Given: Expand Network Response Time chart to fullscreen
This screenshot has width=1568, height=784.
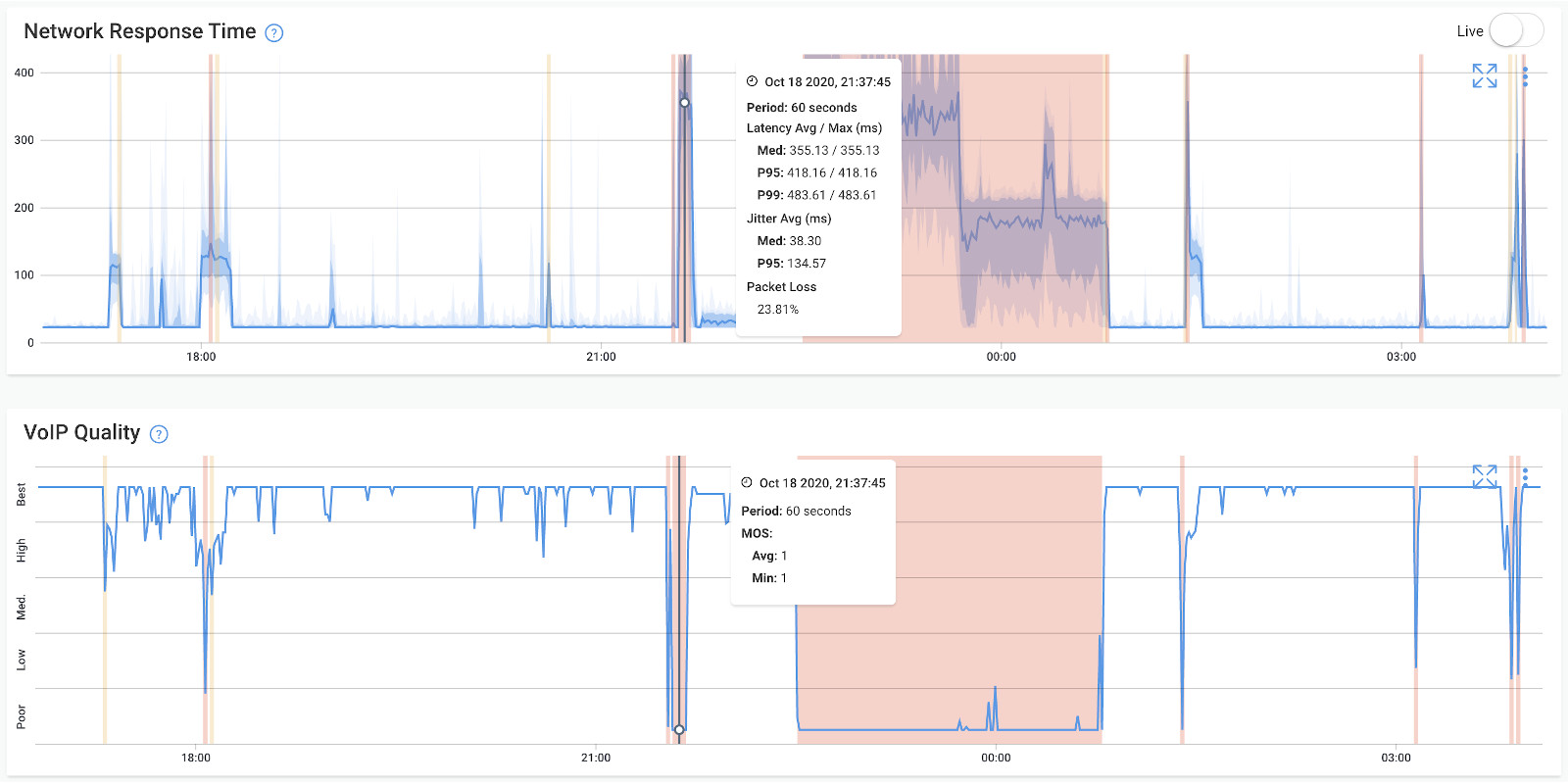Looking at the screenshot, I should tap(1484, 75).
